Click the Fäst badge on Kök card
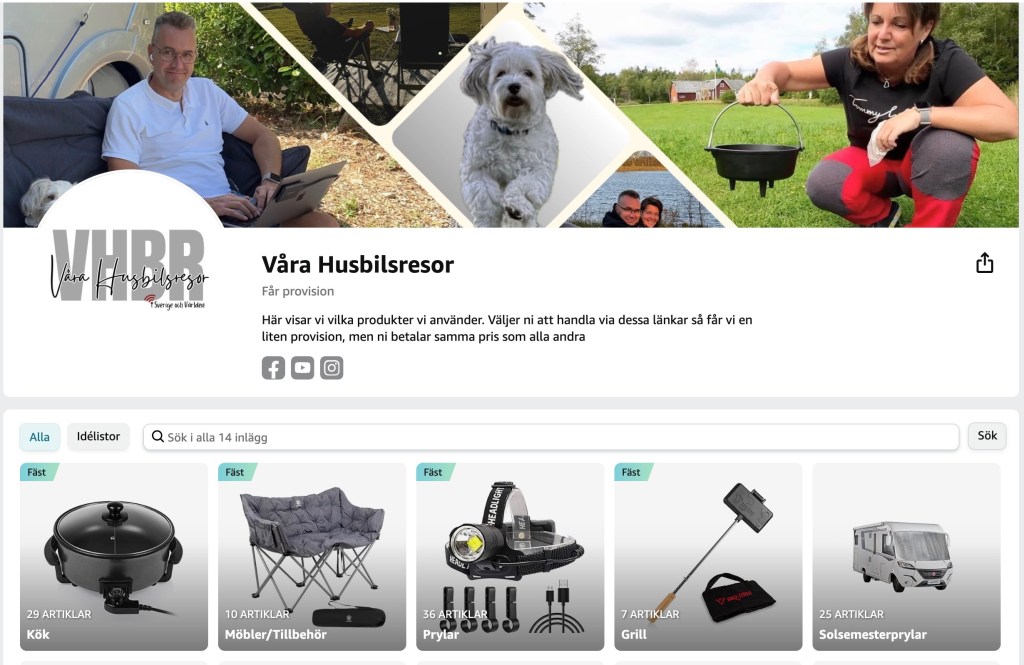This screenshot has height=665, width=1024. (38, 472)
